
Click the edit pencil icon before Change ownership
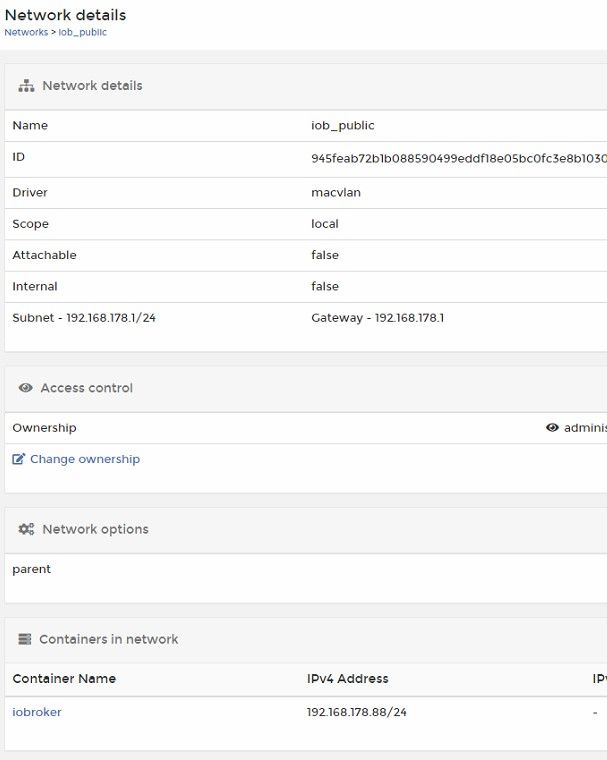18,459
